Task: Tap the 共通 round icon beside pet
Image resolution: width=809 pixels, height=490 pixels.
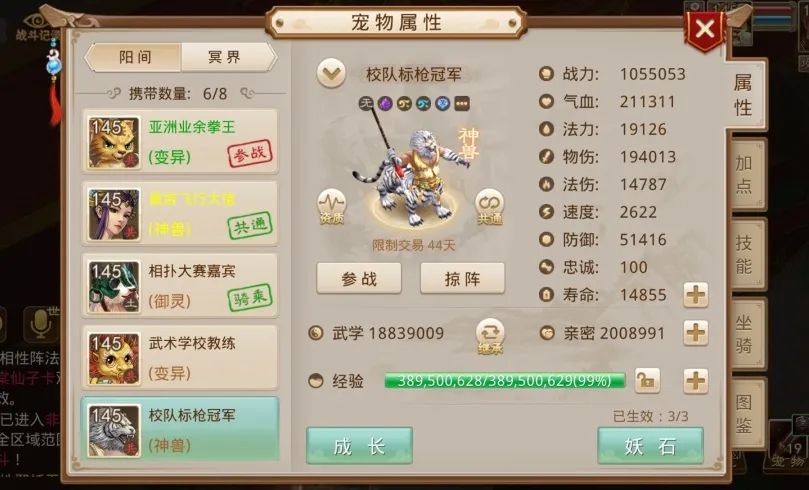Action: pos(489,206)
